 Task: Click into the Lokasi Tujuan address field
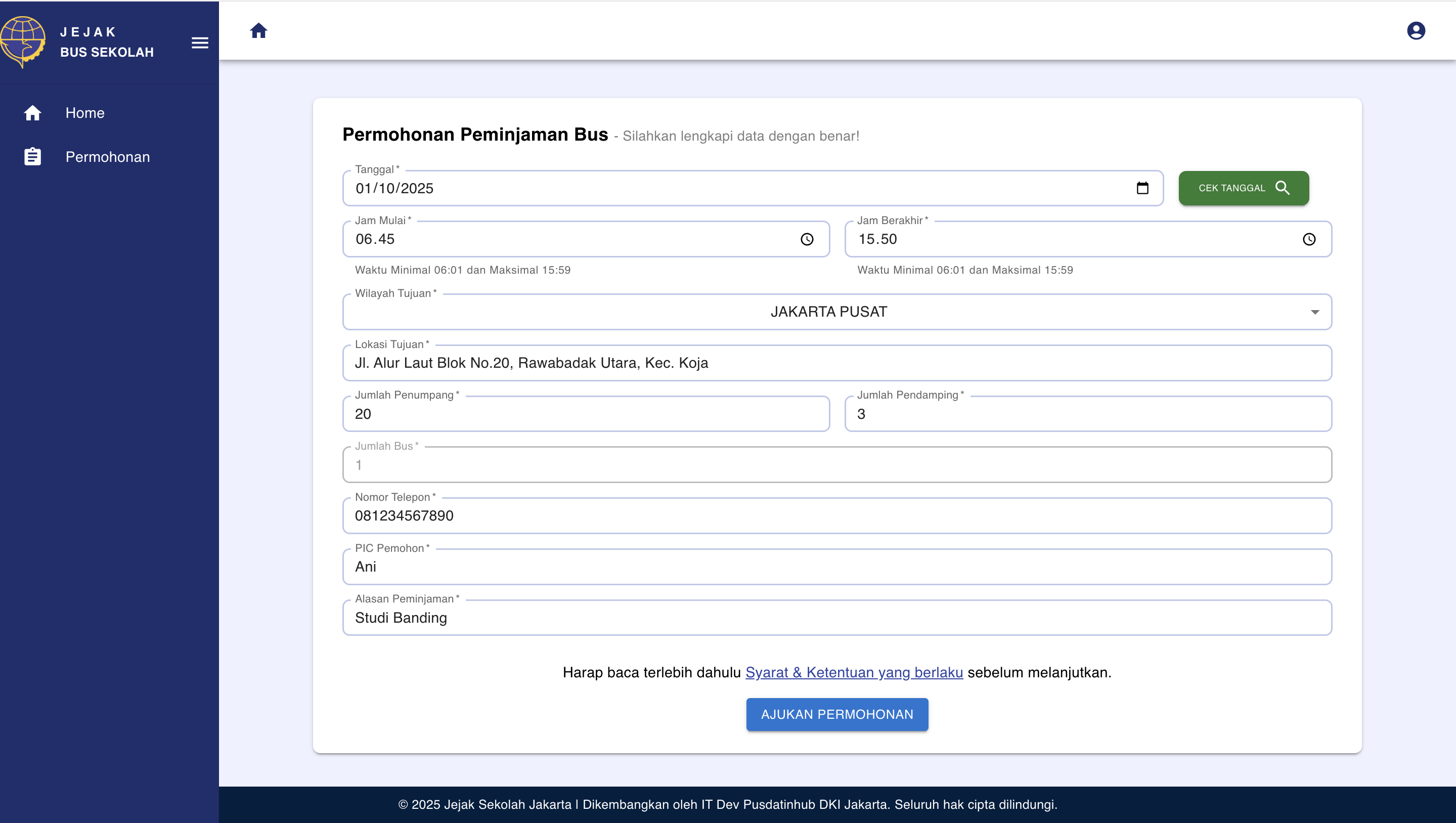click(836, 363)
